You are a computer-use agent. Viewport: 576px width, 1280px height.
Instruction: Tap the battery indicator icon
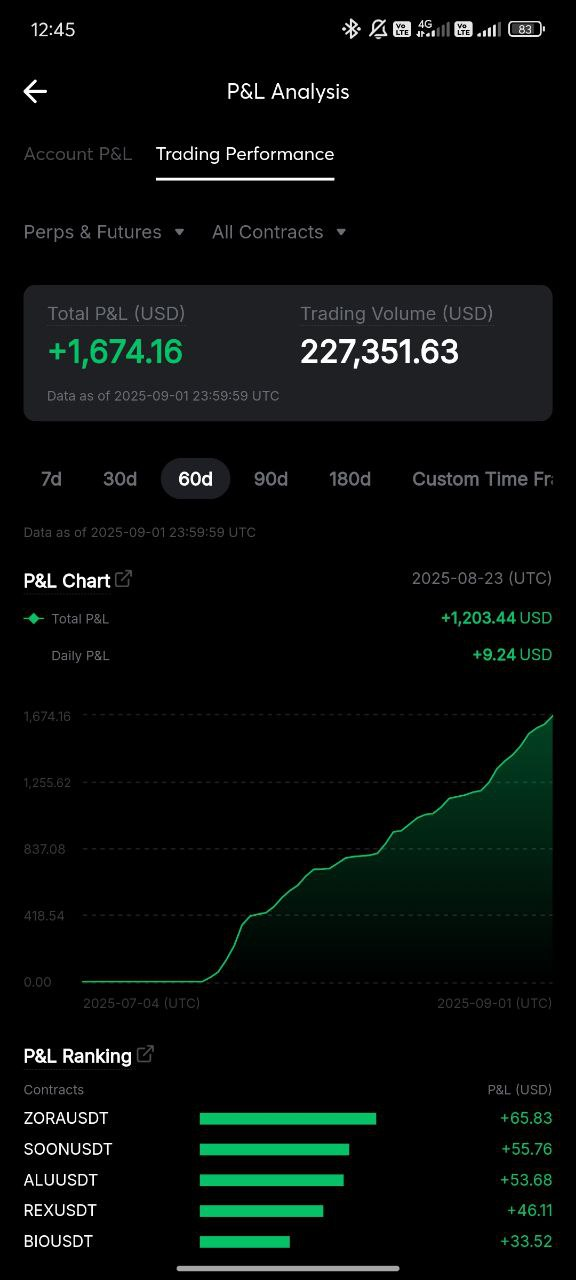[x=526, y=29]
